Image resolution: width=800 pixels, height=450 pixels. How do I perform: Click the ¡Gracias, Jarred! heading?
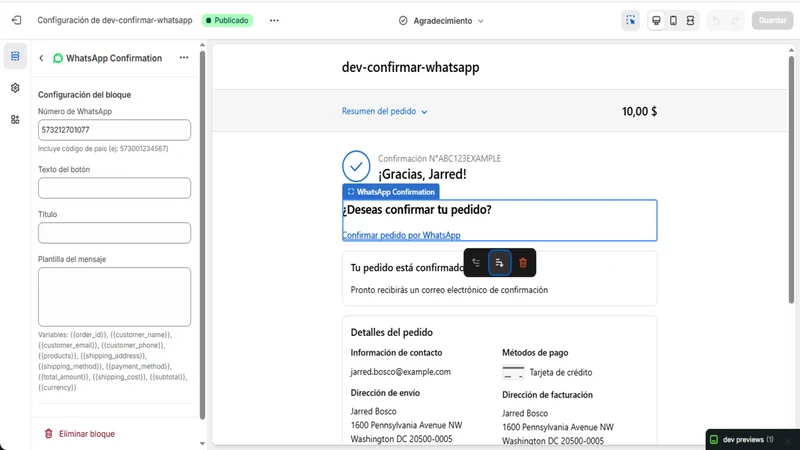click(422, 174)
